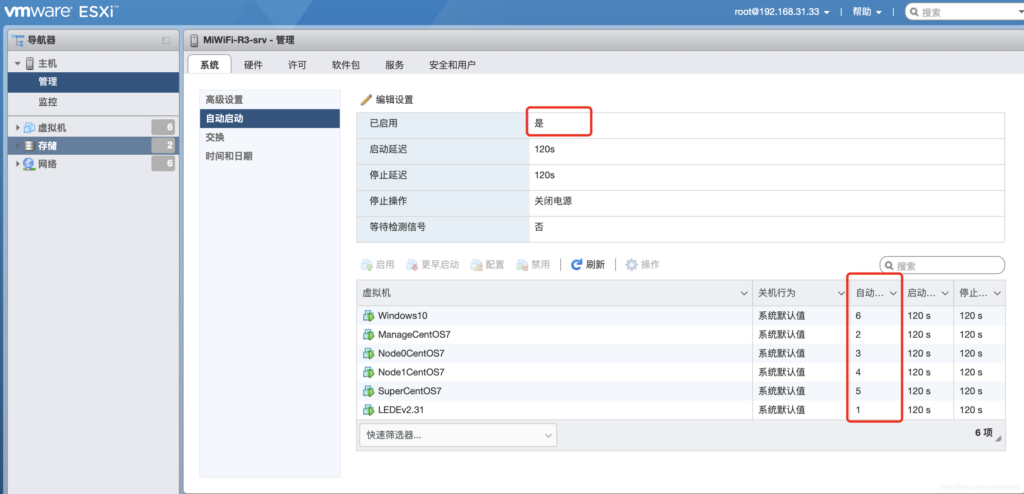Select 高级设置 in the settings list
Viewport: 1024px width, 494px height.
coord(224,100)
